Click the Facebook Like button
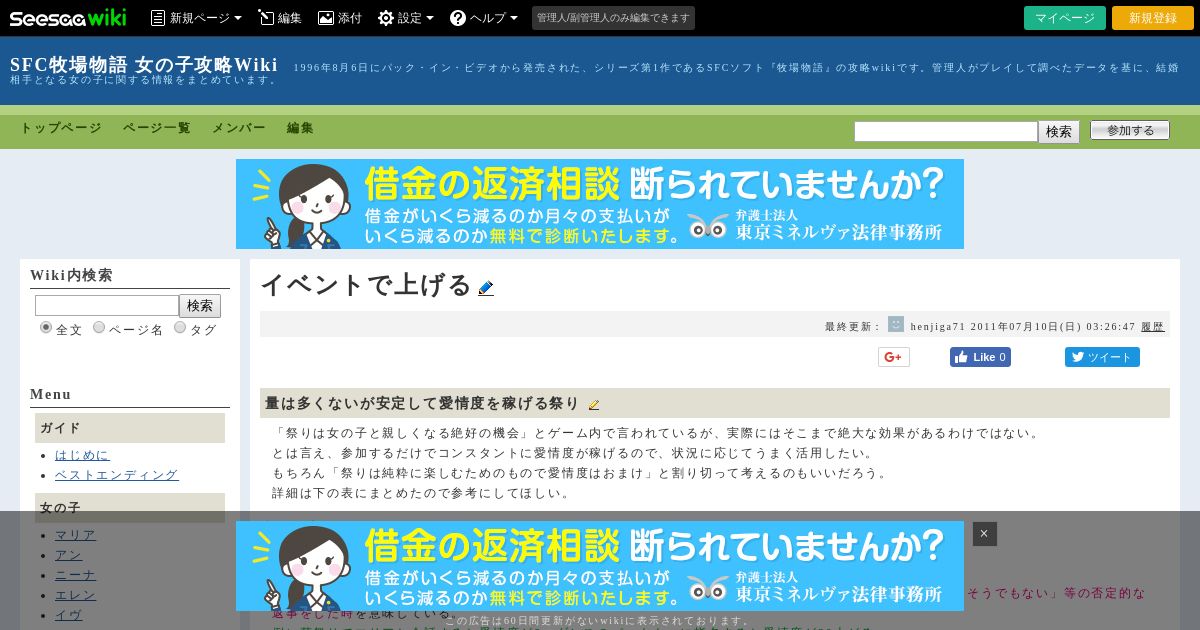Viewport: 1200px width, 630px height. pos(980,357)
